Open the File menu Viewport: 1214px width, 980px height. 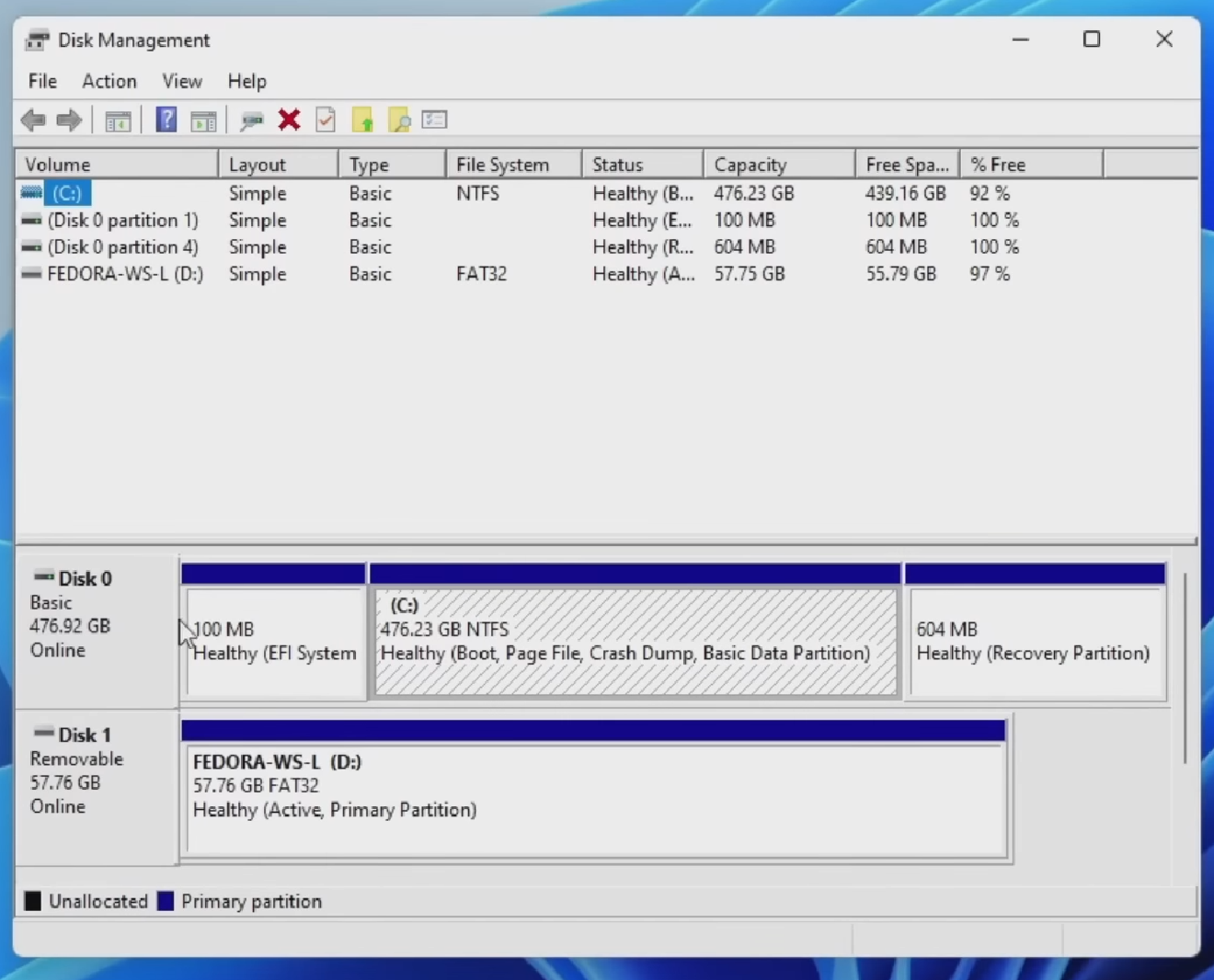(41, 81)
